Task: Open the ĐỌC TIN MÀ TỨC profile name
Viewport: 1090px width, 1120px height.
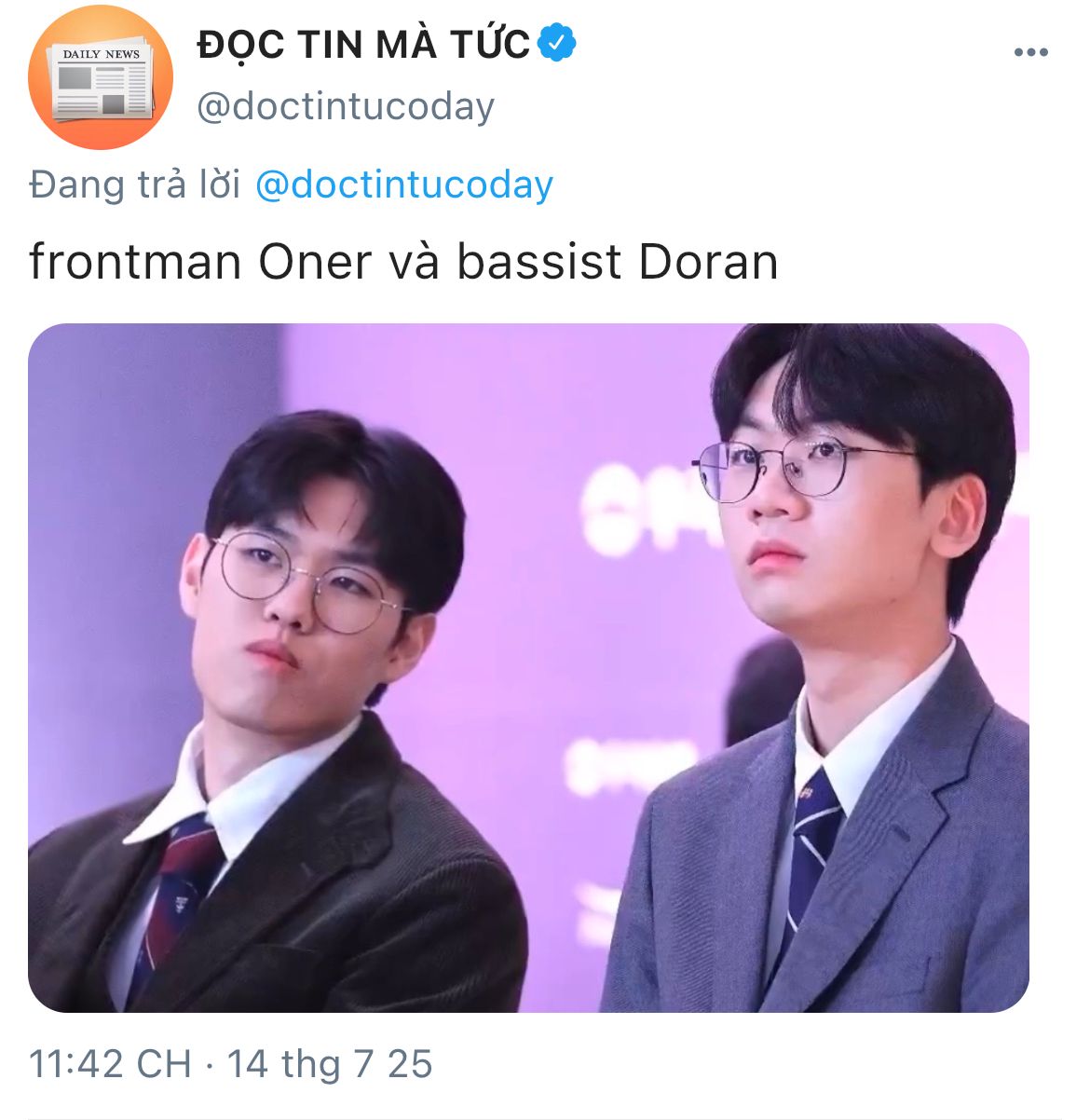Action: [x=363, y=44]
